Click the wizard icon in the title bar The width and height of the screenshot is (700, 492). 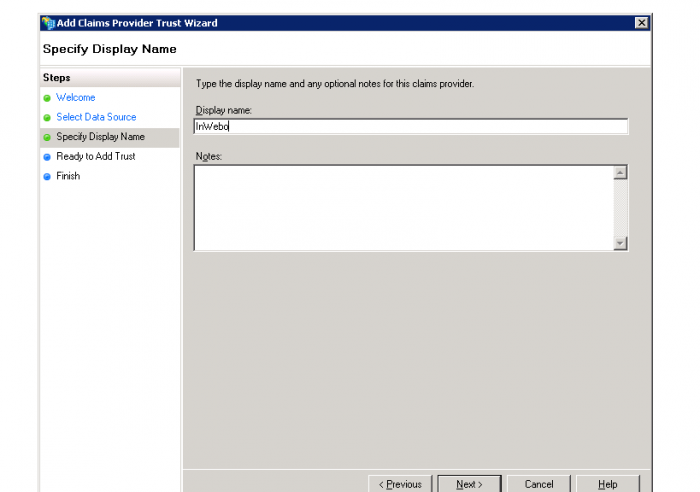click(x=48, y=23)
